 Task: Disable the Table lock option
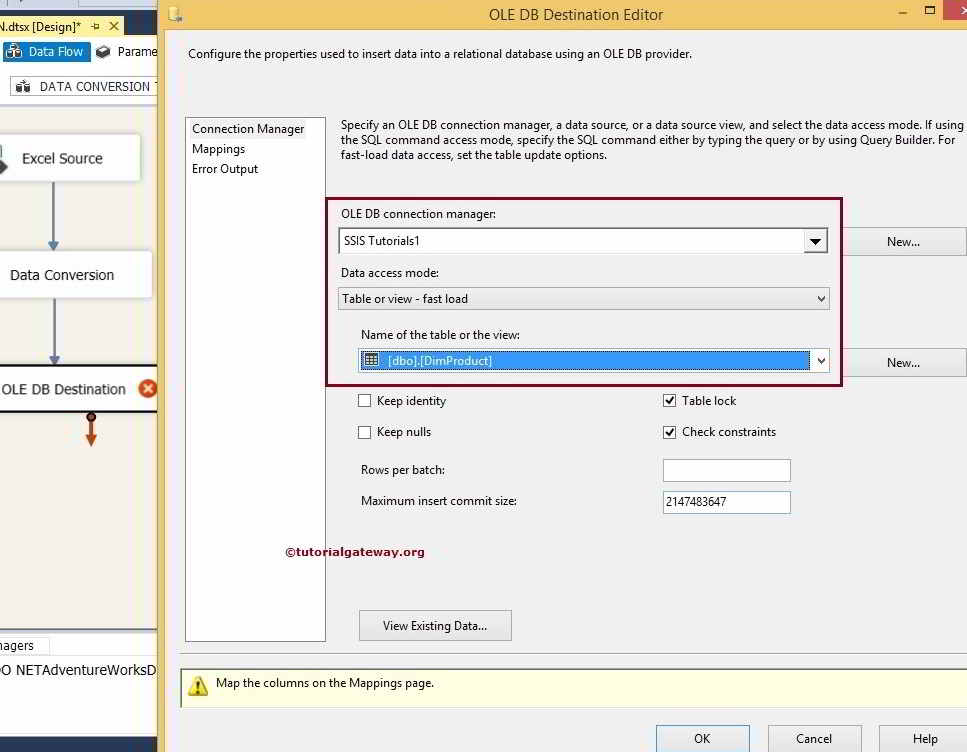tap(670, 400)
